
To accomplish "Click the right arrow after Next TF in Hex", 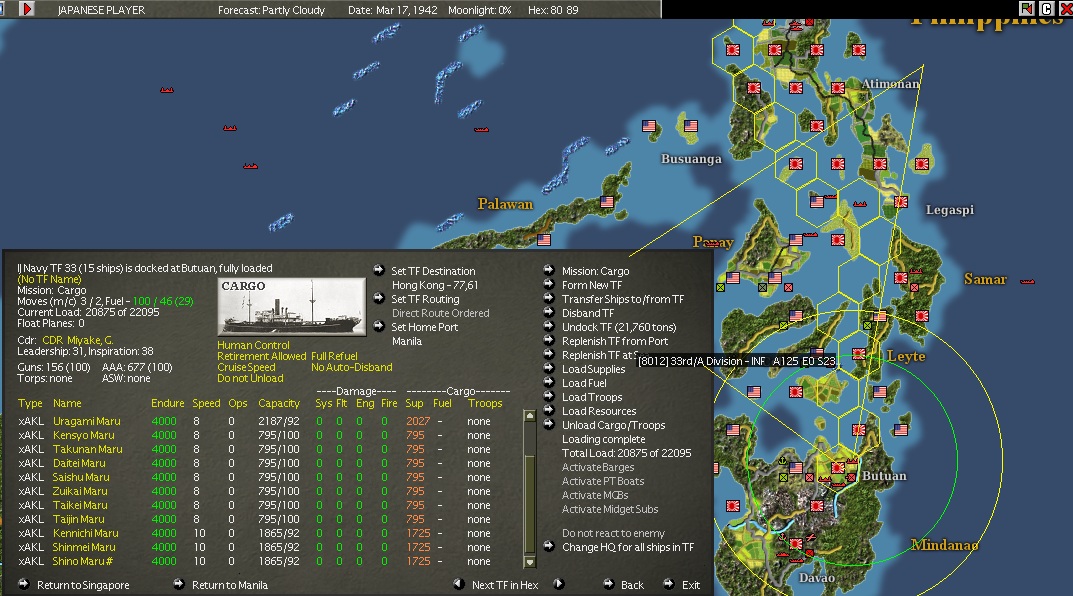I will pos(559,584).
